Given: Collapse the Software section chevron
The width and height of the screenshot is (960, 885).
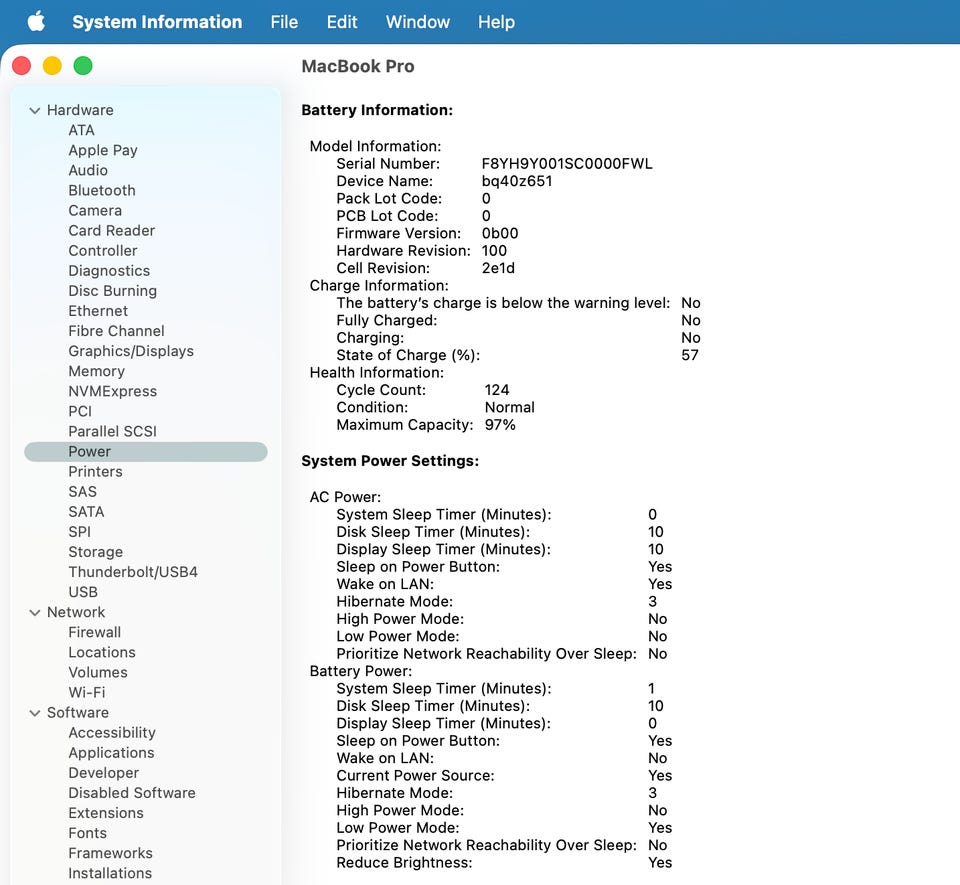Looking at the screenshot, I should click(x=35, y=713).
